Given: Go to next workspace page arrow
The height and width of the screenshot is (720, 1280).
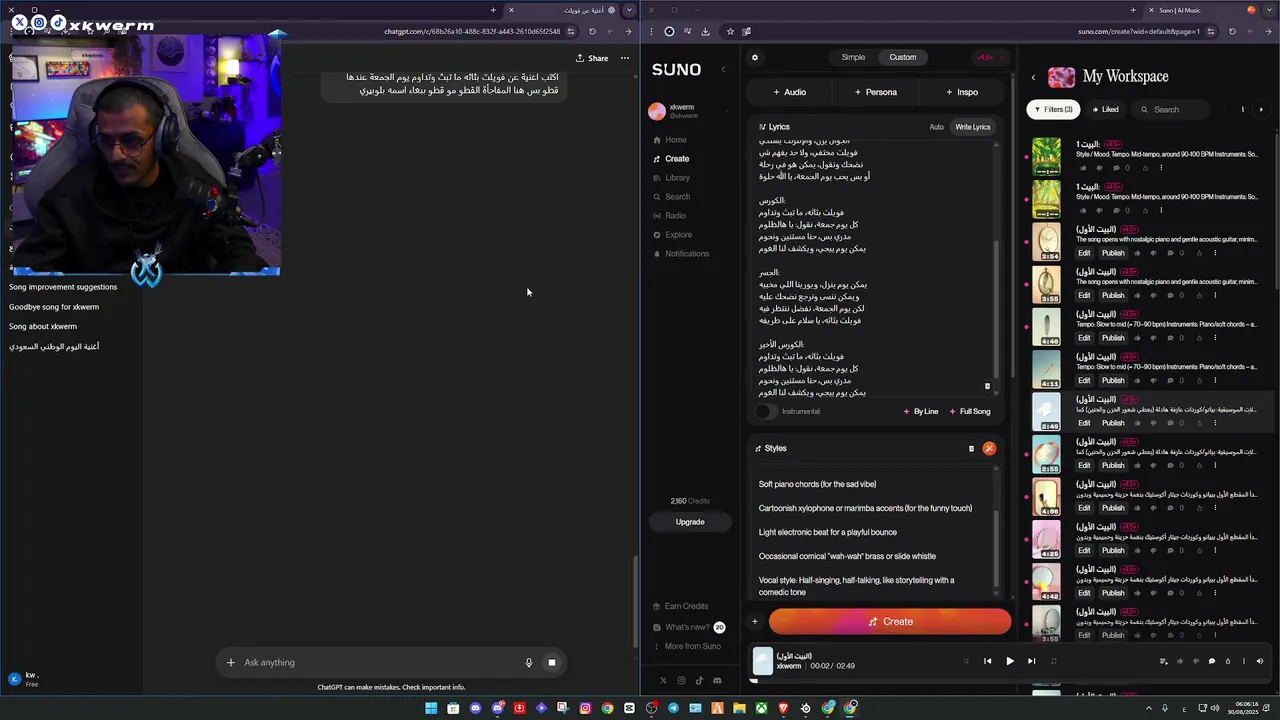Looking at the screenshot, I should point(1261,110).
